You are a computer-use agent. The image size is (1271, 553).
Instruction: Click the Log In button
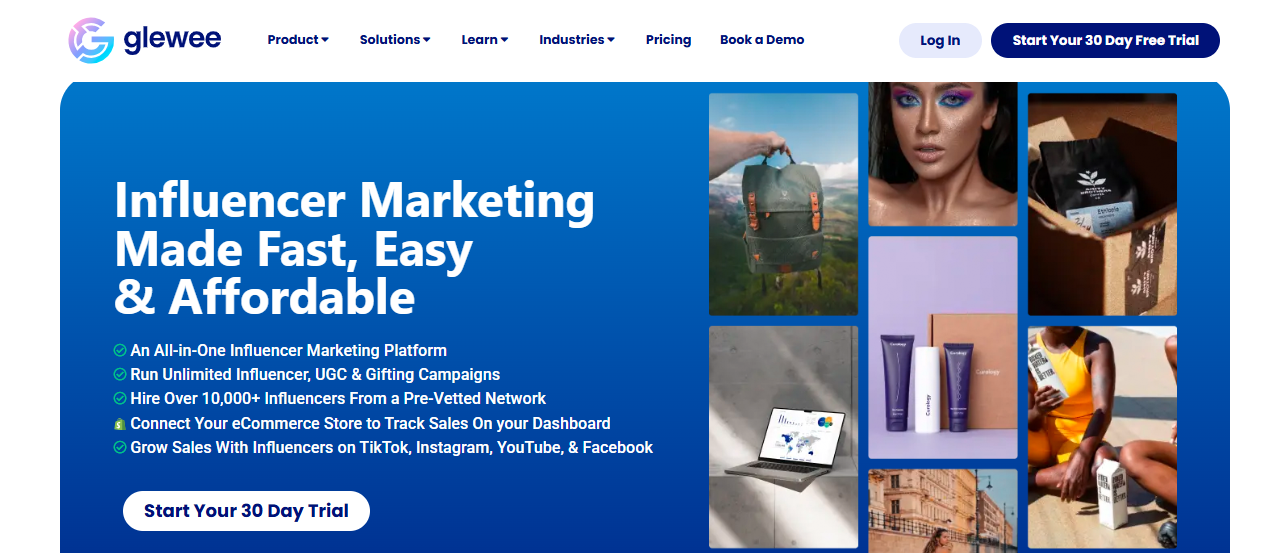940,40
